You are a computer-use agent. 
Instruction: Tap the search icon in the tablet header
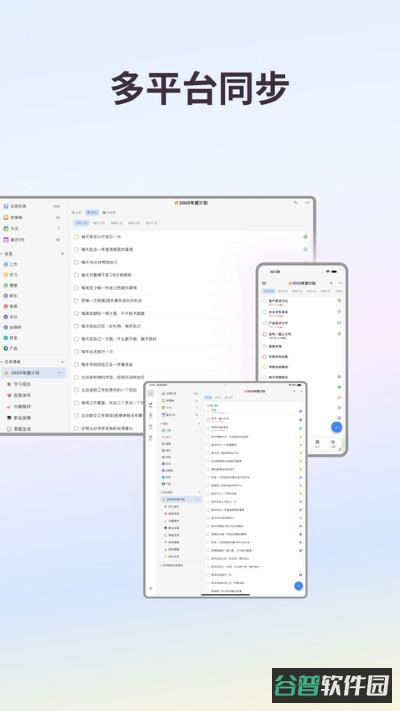294,391
